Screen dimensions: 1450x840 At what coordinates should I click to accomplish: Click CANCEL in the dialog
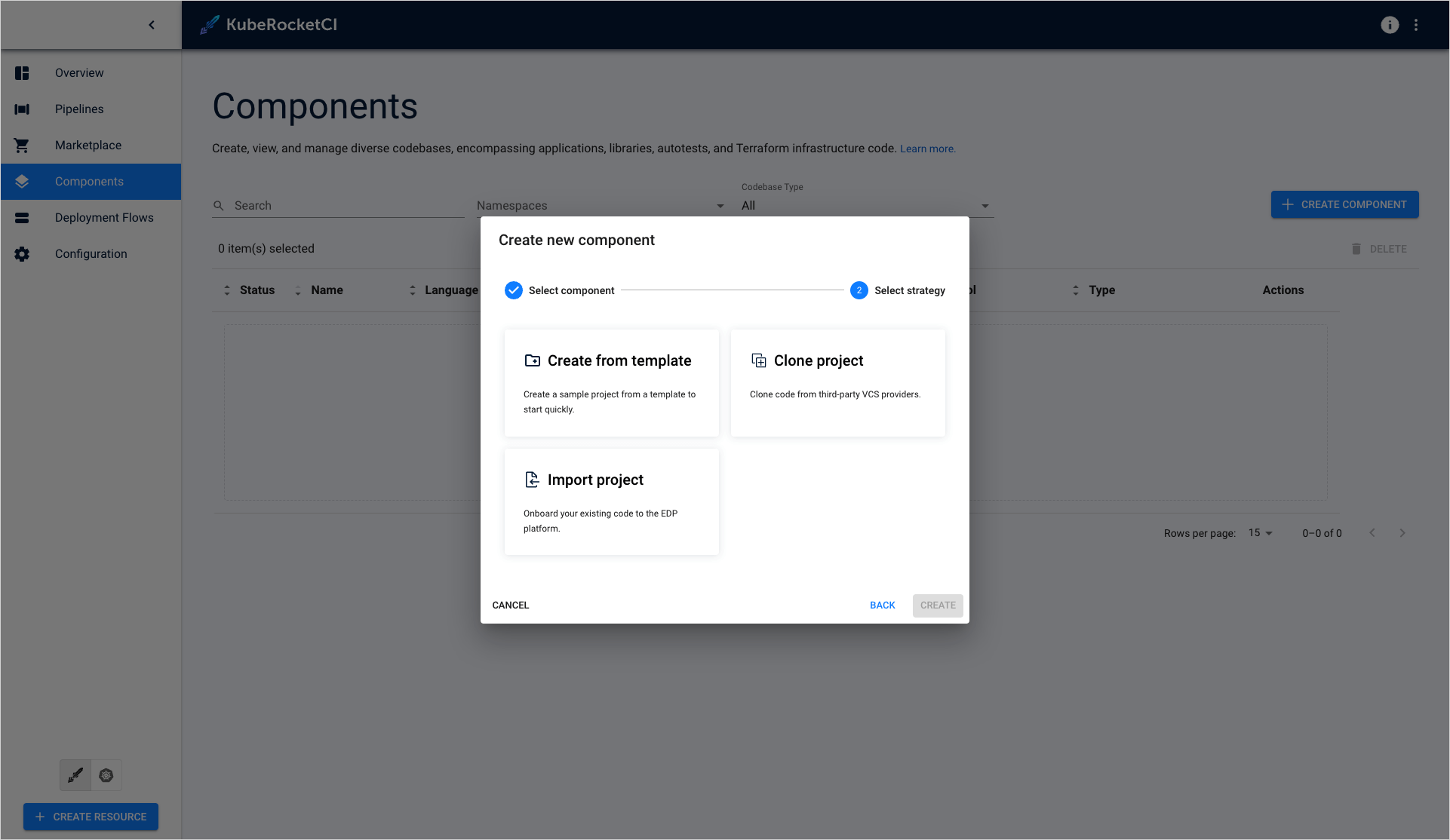[511, 605]
